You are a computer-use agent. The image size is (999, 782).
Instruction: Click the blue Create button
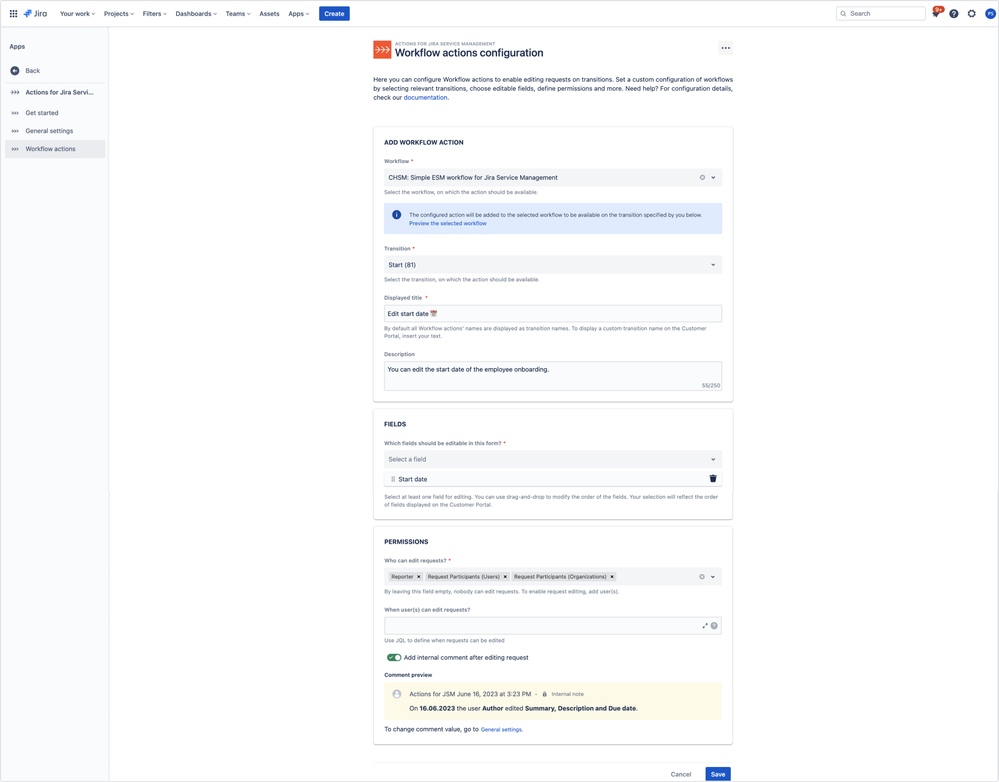(x=334, y=13)
